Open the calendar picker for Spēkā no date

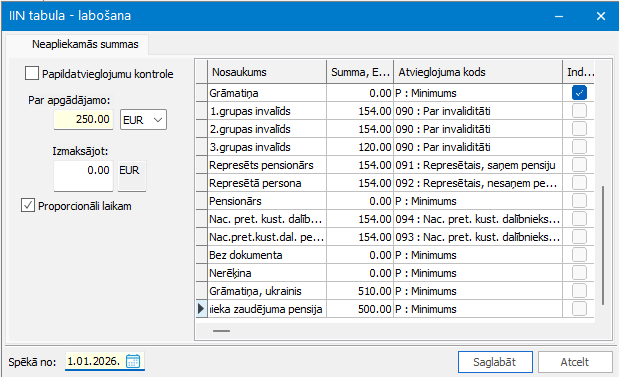[x=133, y=361]
